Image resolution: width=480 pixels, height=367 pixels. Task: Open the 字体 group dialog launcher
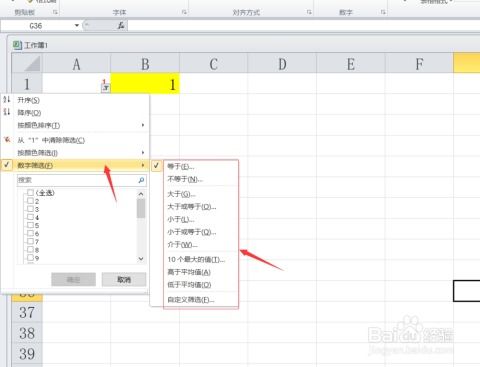click(184, 12)
